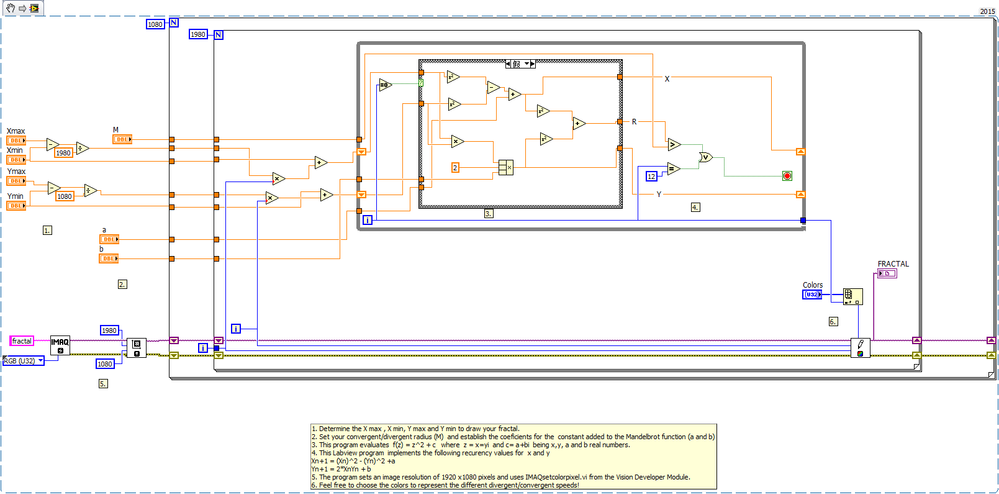Select the IMAQ Create VI node
This screenshot has height=494, width=999.
coord(60,345)
